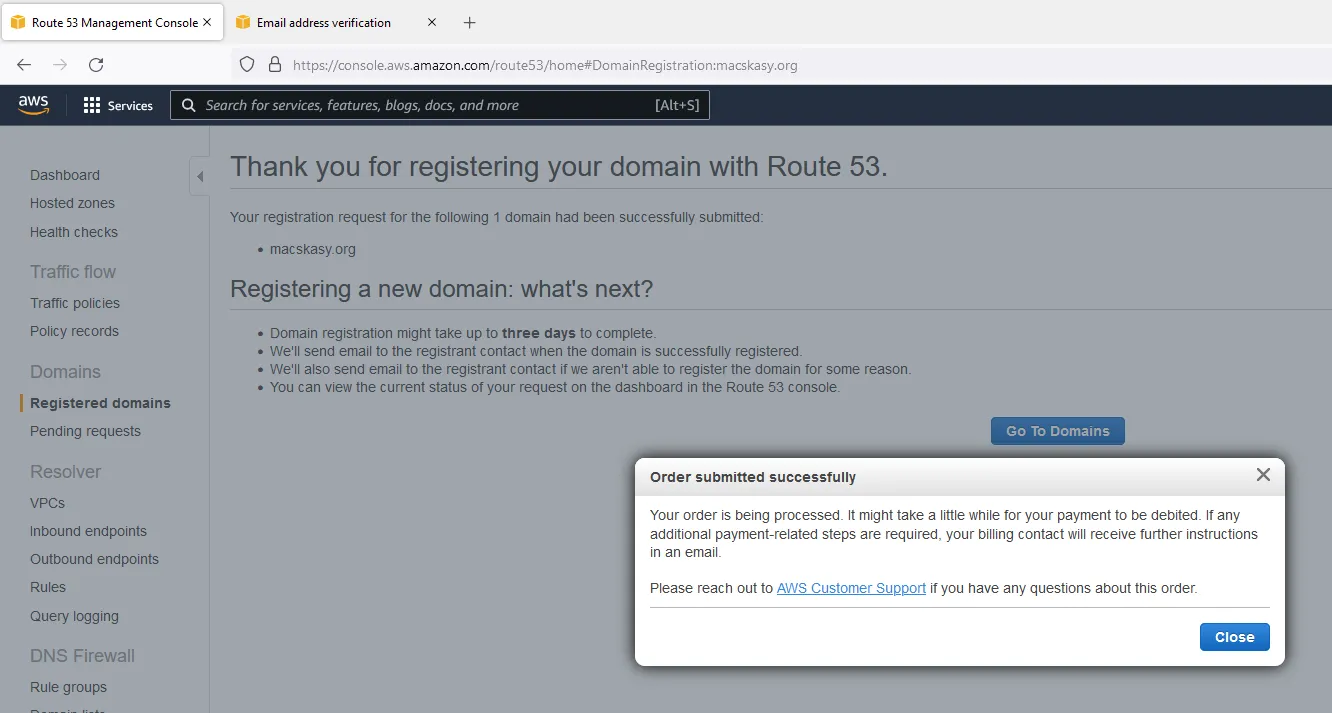The height and width of the screenshot is (713, 1332).
Task: Select Registered domains in the sidebar
Action: click(x=100, y=403)
